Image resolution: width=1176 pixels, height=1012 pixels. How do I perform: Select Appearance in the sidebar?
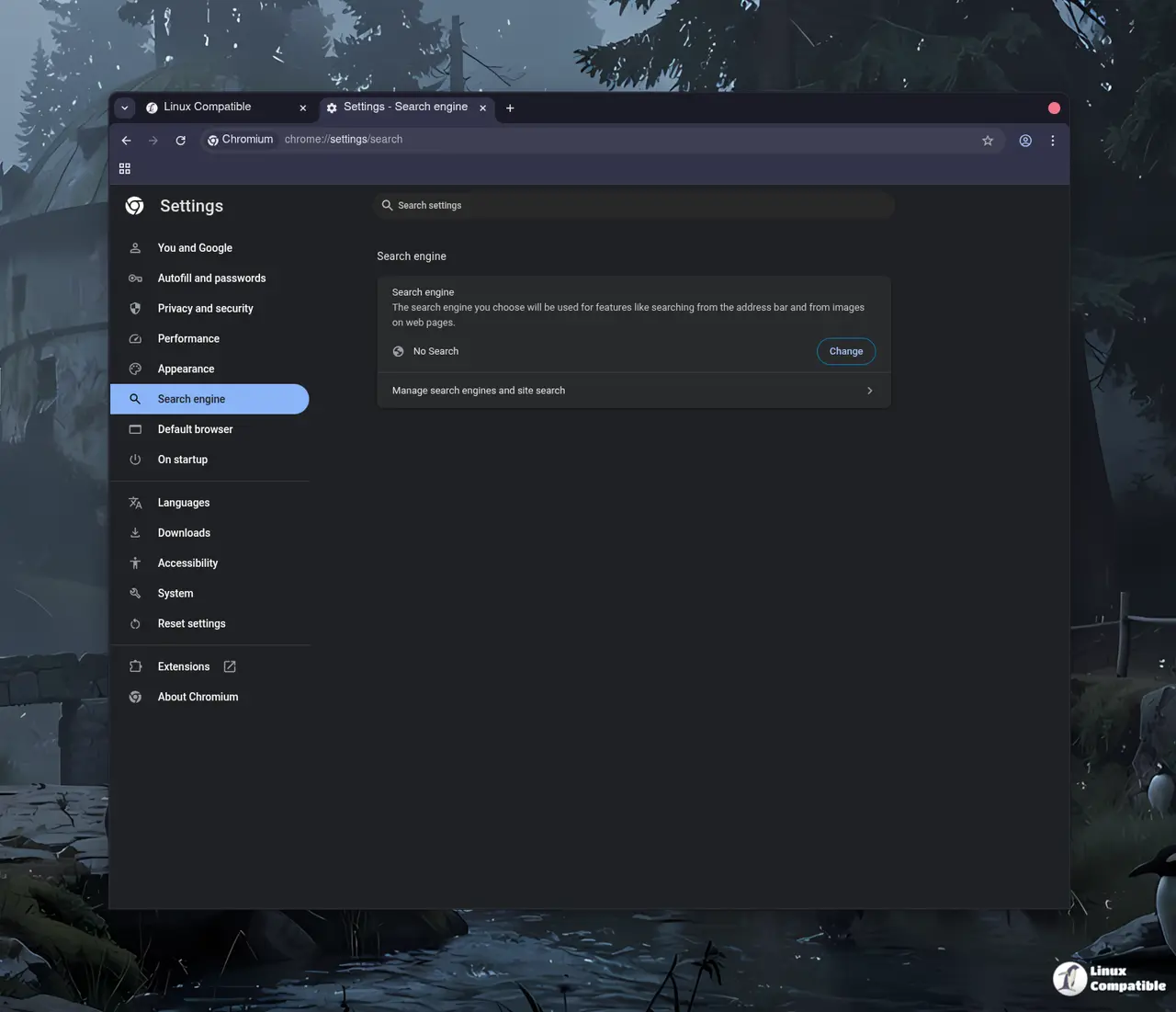tap(186, 370)
